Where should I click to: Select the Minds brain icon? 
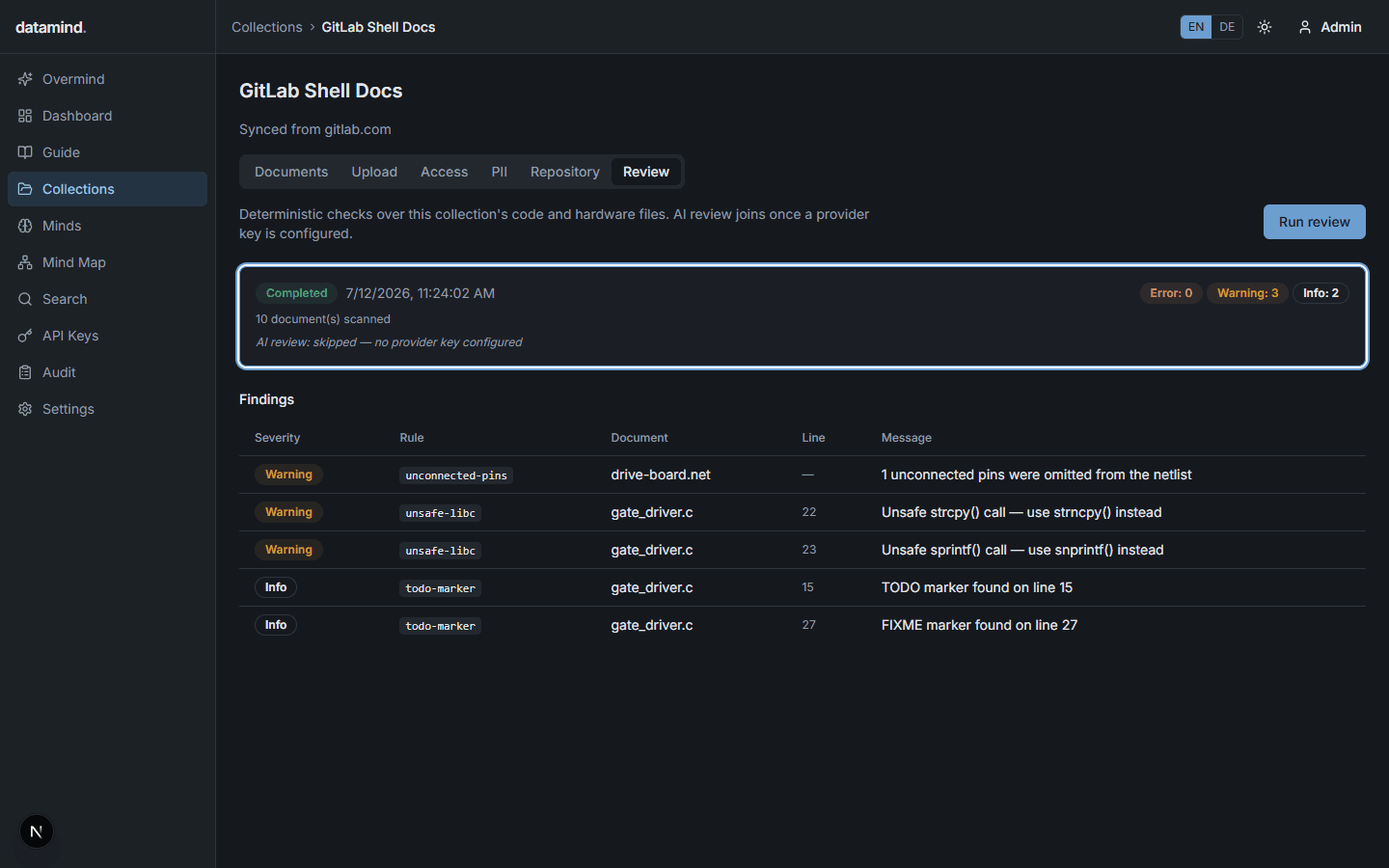[25, 226]
